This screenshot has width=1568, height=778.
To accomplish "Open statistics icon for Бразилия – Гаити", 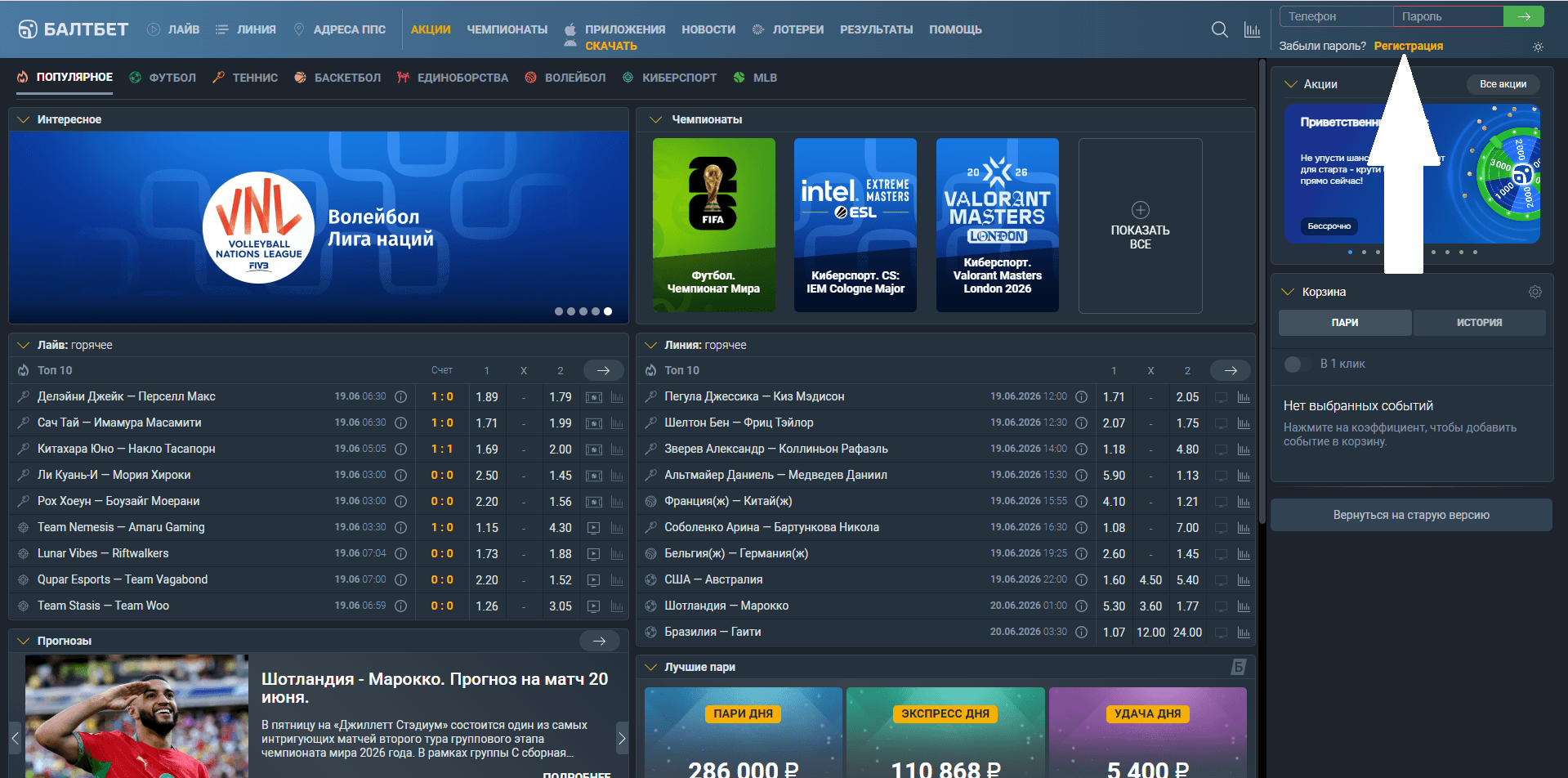I will pos(1244,633).
